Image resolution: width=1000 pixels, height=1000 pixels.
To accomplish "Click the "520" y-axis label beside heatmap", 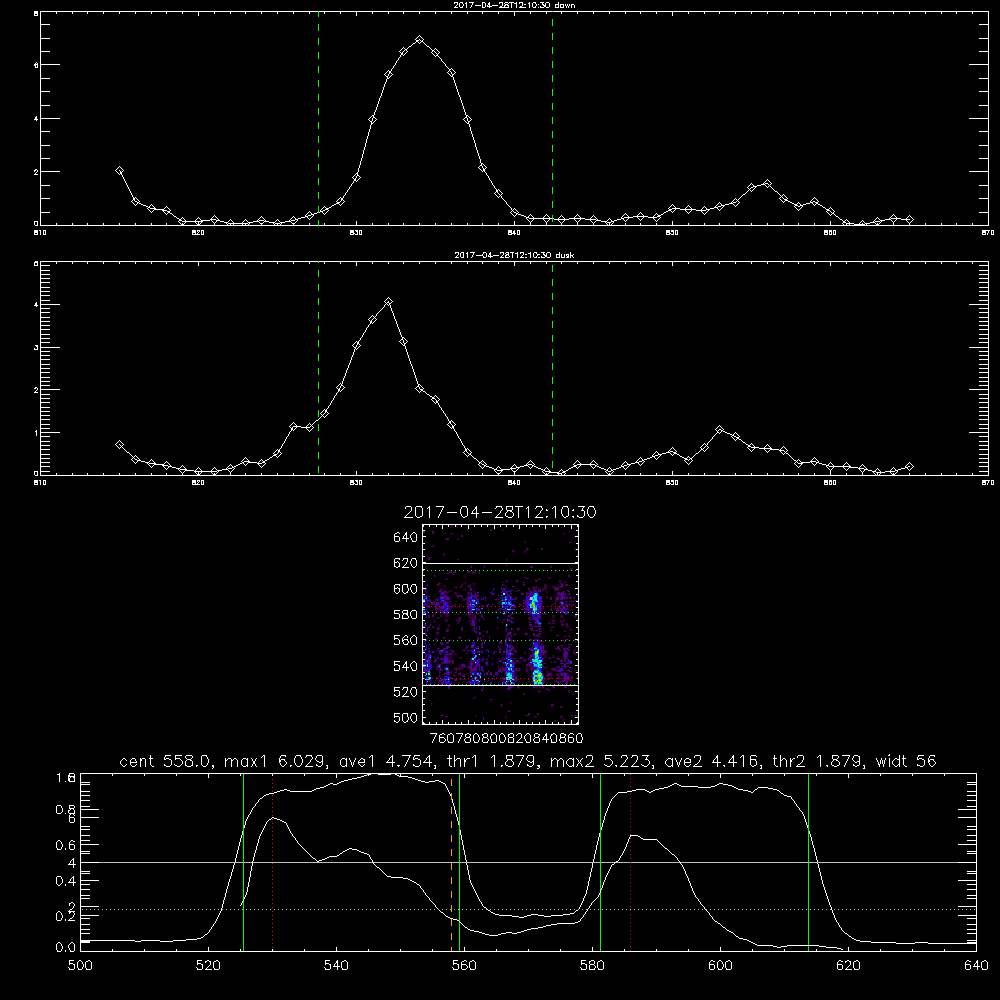I will [406, 692].
